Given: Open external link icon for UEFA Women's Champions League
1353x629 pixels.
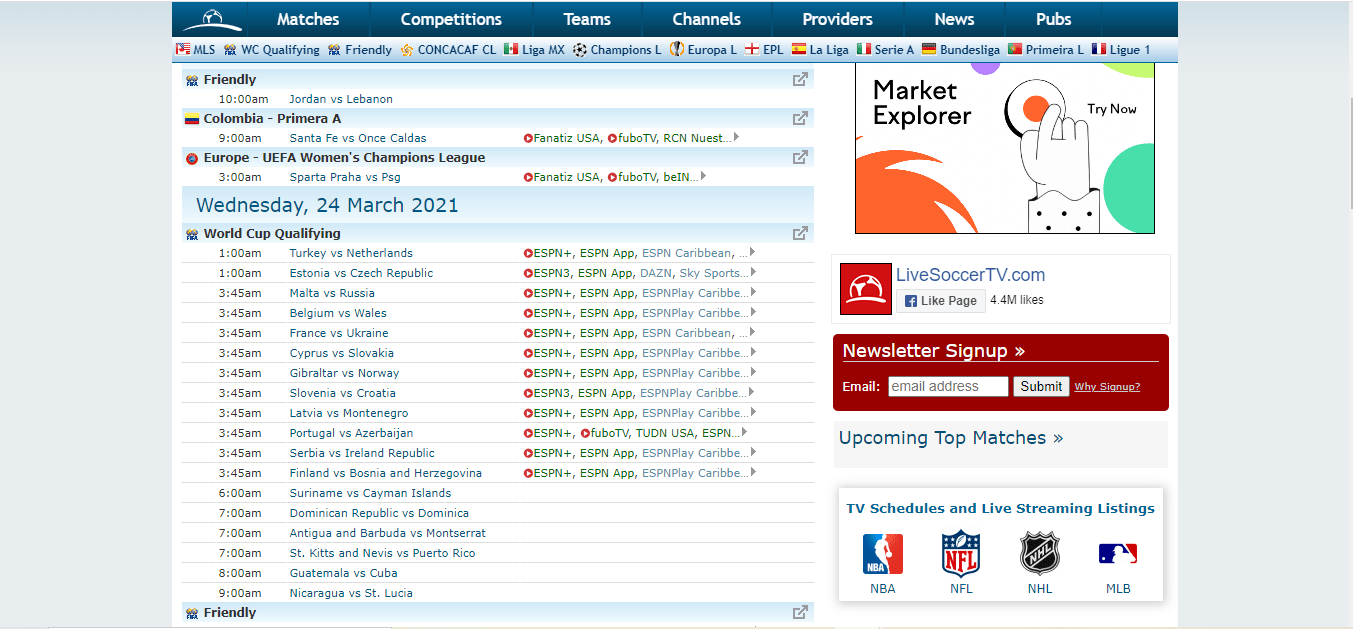Looking at the screenshot, I should 800,158.
